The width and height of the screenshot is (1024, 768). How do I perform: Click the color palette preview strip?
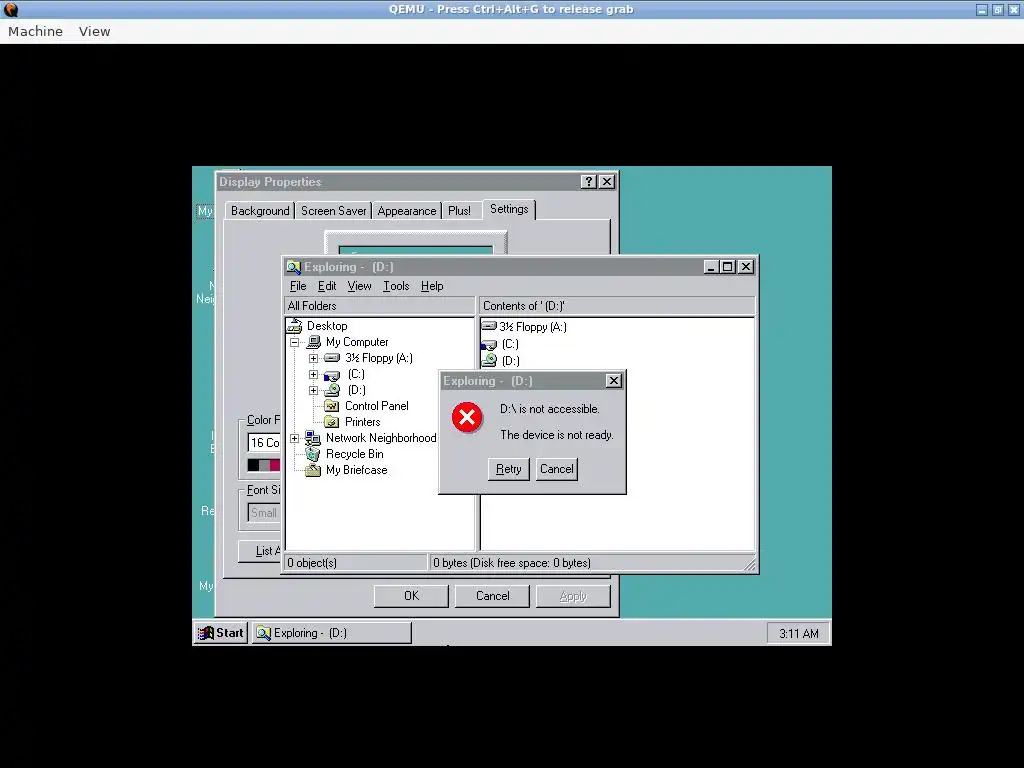264,465
